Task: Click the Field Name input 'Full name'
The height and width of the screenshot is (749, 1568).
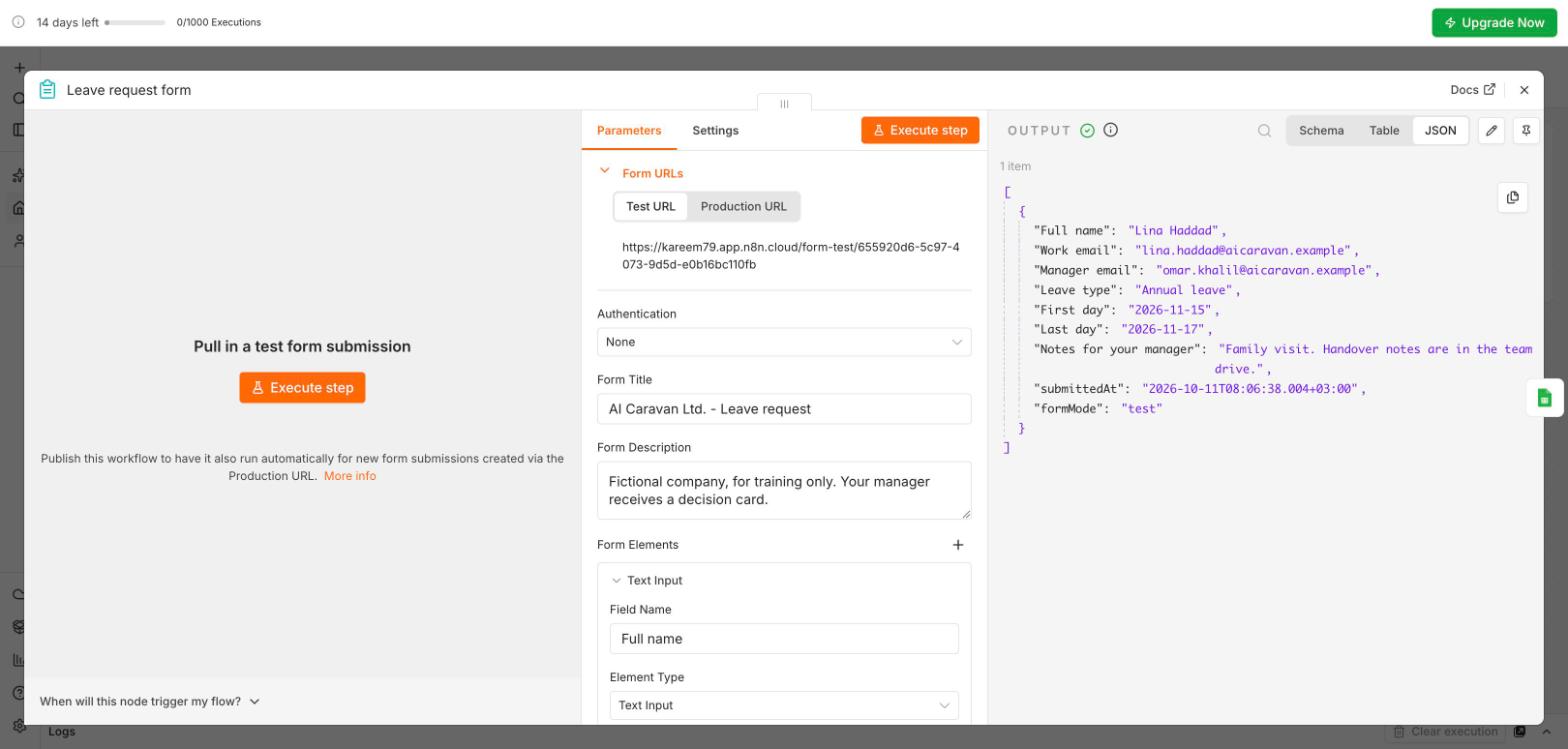Action: pyautogui.click(x=784, y=639)
